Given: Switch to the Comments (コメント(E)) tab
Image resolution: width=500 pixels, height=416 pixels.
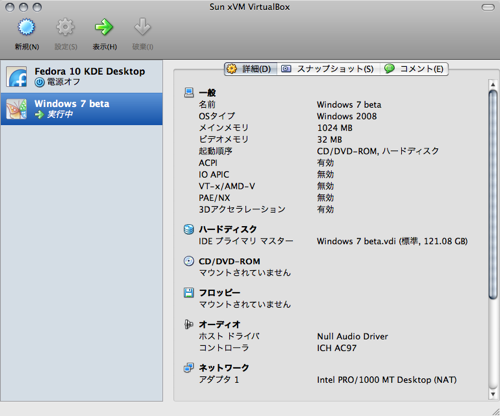Looking at the screenshot, I should [415, 69].
